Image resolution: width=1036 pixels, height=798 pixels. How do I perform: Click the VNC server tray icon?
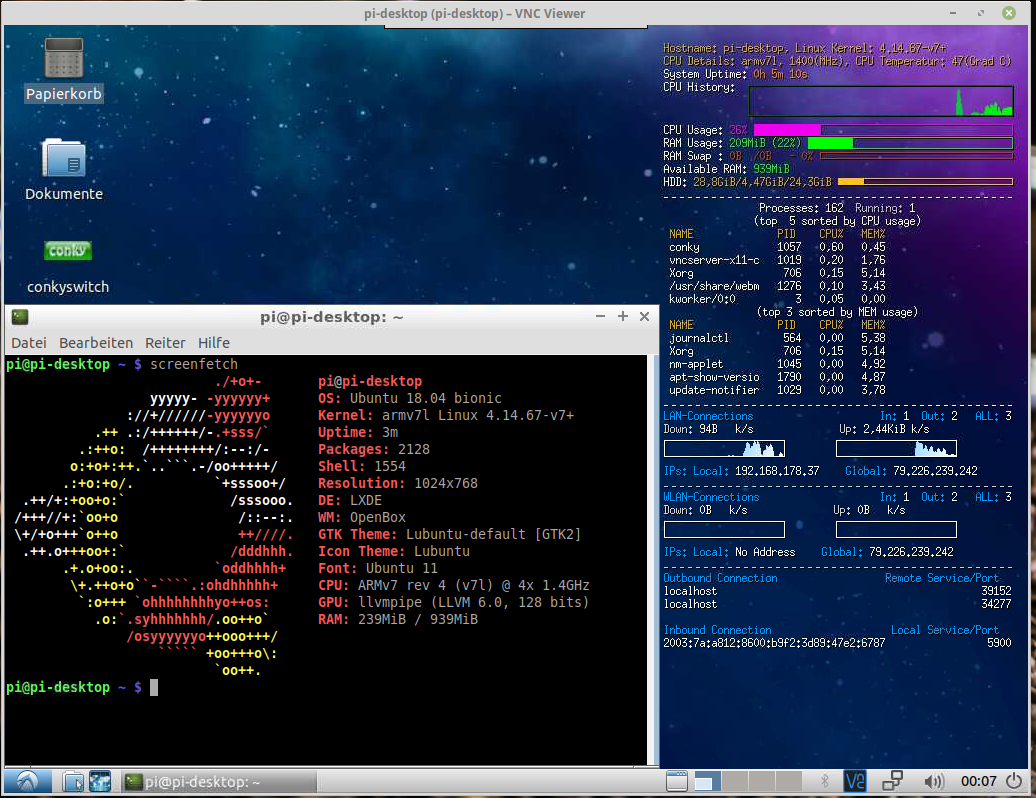click(x=856, y=781)
